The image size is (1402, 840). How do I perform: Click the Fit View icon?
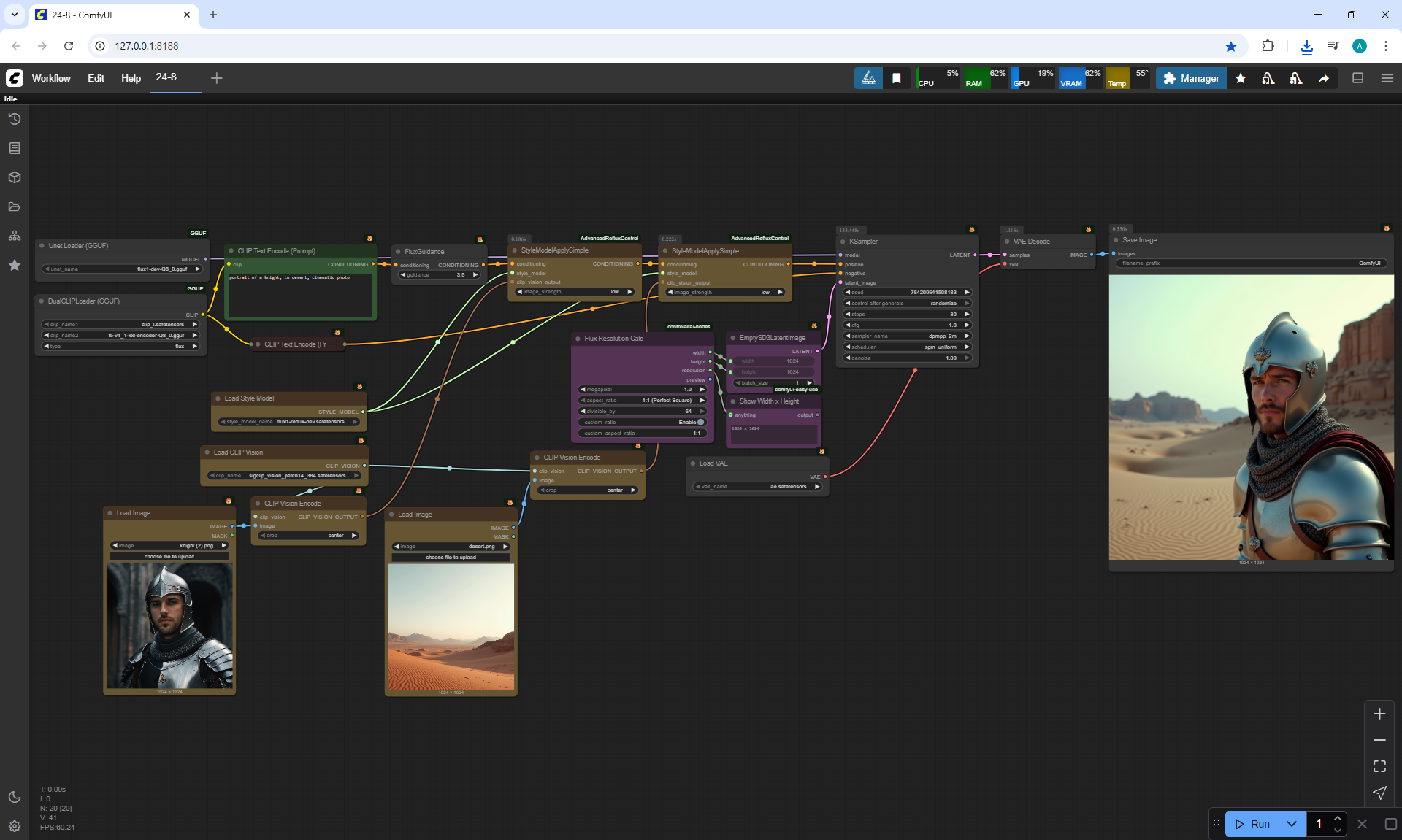pyautogui.click(x=1379, y=766)
